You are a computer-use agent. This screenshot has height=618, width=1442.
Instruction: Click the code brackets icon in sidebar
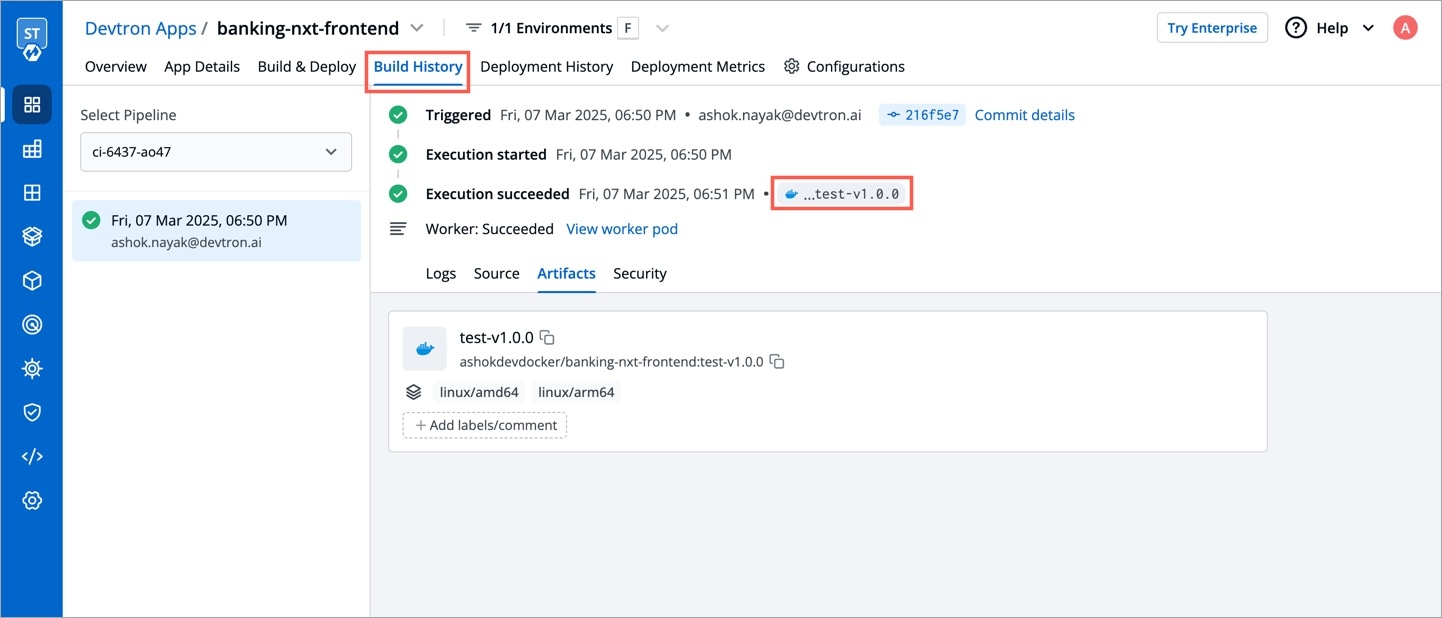[x=32, y=456]
